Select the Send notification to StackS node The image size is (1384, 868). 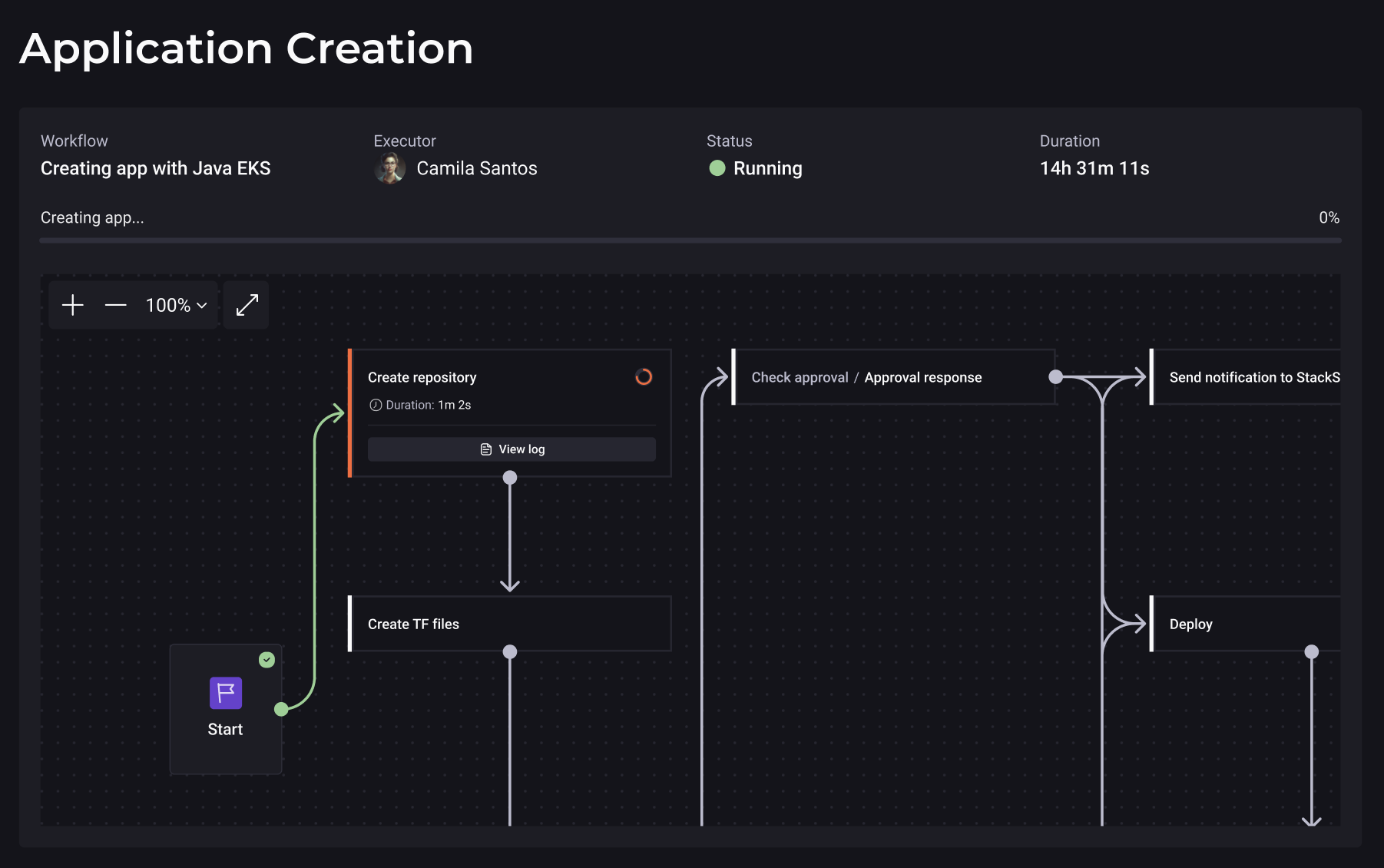pyautogui.click(x=1253, y=377)
